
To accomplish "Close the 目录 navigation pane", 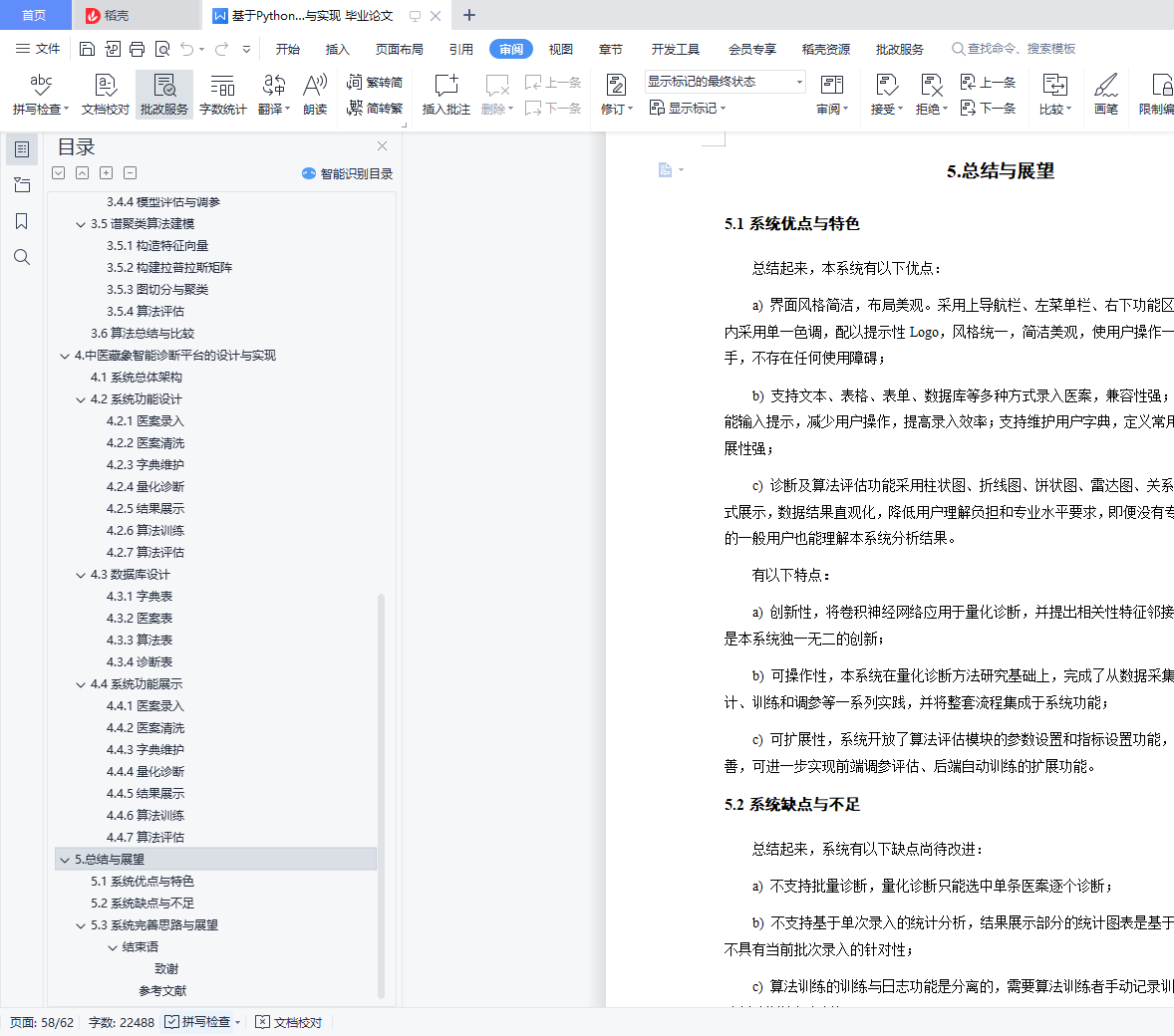I will pos(382,146).
